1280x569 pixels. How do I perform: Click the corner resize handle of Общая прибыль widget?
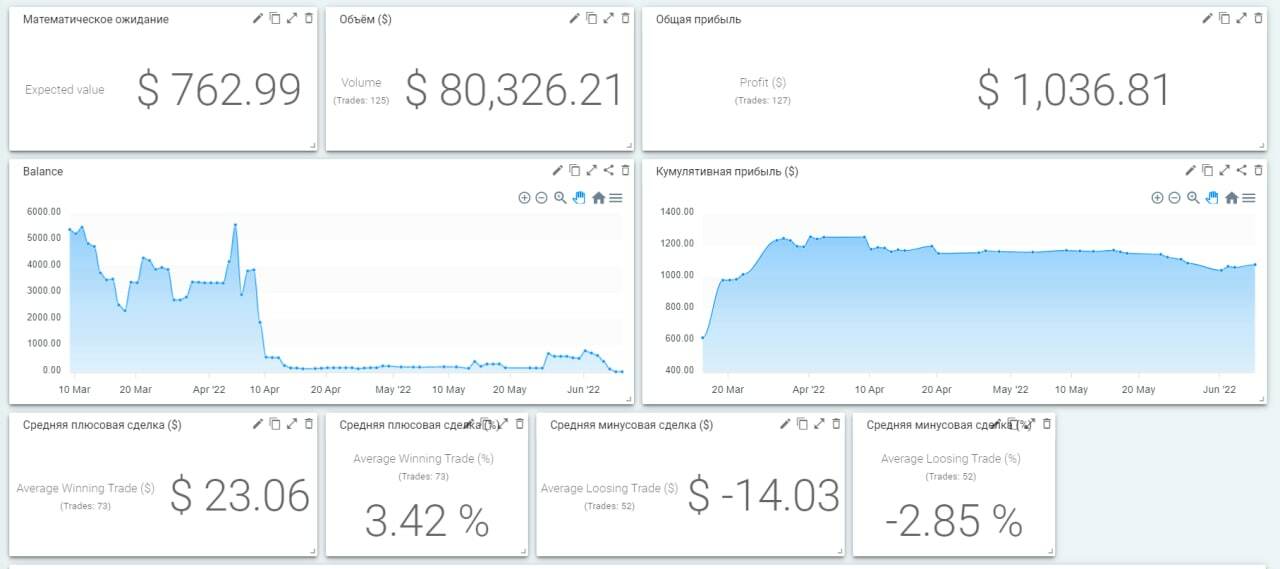click(1261, 146)
